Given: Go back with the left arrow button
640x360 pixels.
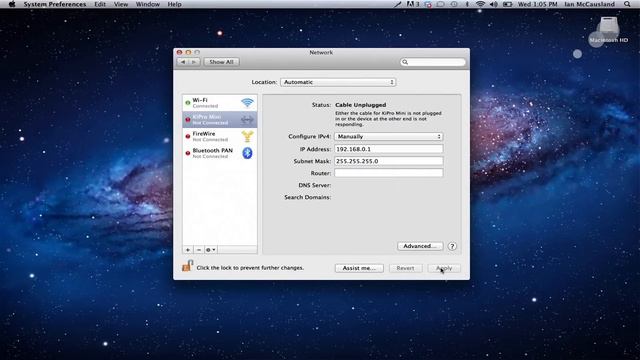Looking at the screenshot, I should coord(183,62).
